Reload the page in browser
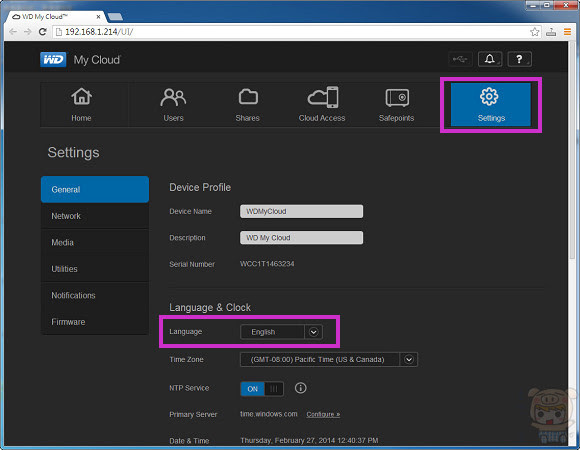The image size is (580, 450). pyautogui.click(x=43, y=32)
